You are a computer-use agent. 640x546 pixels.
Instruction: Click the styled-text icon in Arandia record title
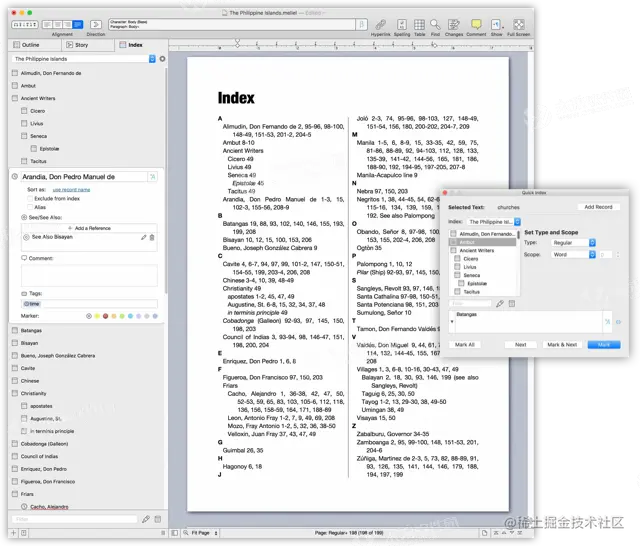tap(153, 177)
